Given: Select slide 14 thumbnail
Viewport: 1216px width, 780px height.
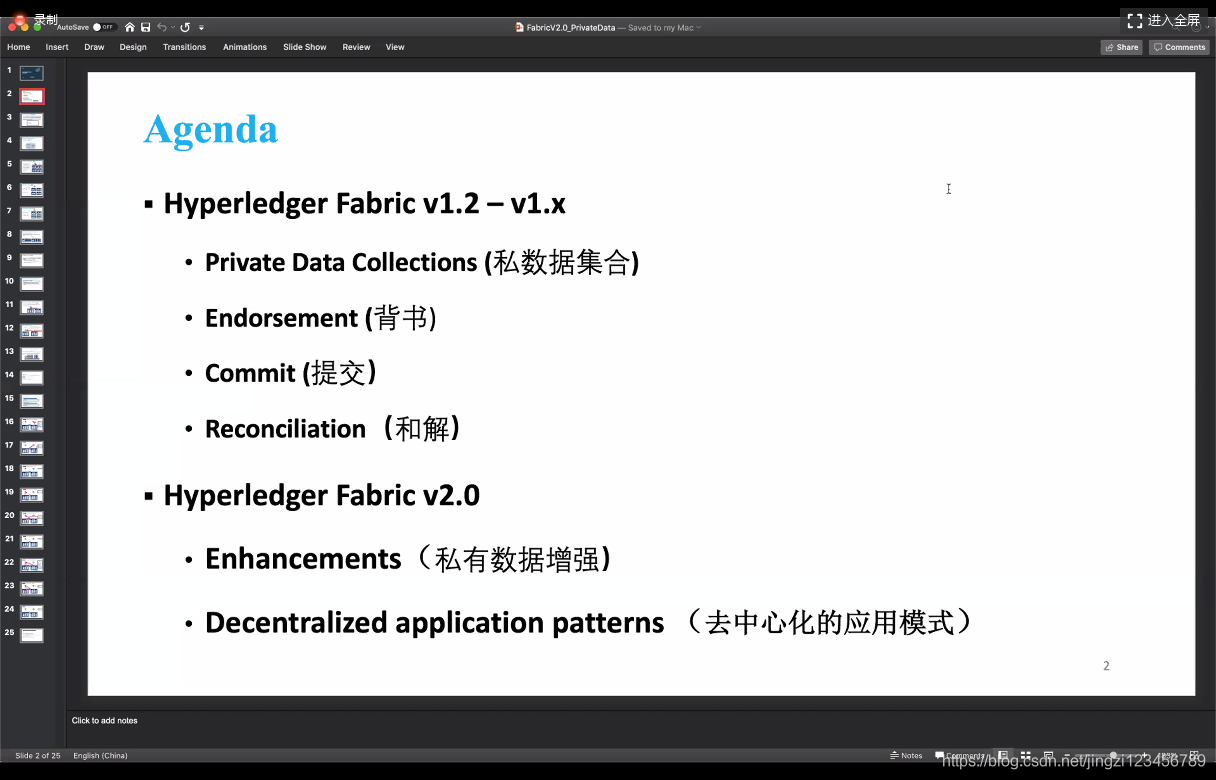Looking at the screenshot, I should tap(32, 378).
